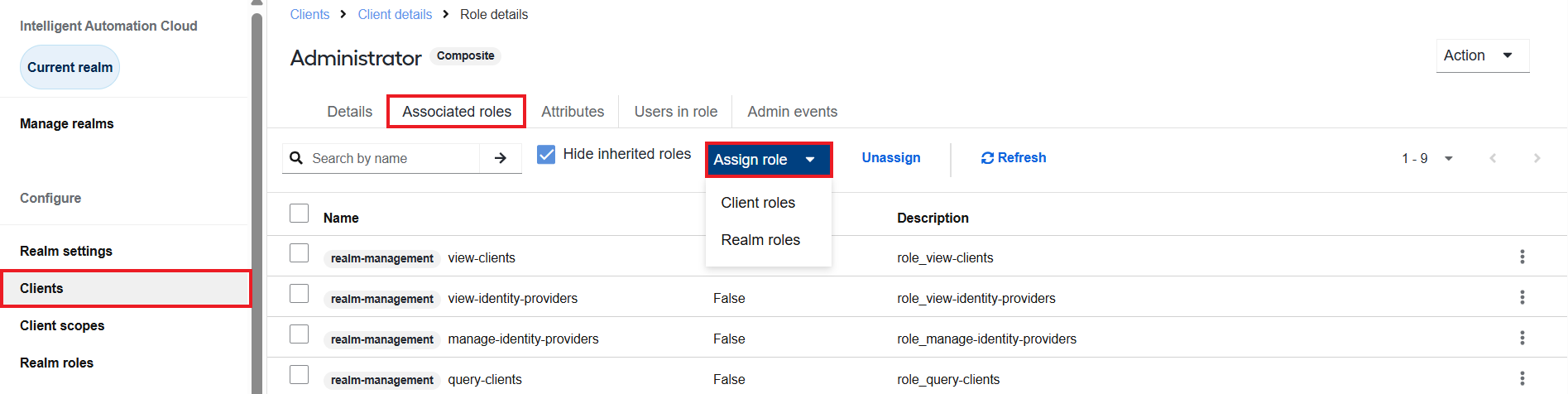Screen dimensions: 1568x394
Task: Switch to the Details tab
Action: tap(349, 112)
